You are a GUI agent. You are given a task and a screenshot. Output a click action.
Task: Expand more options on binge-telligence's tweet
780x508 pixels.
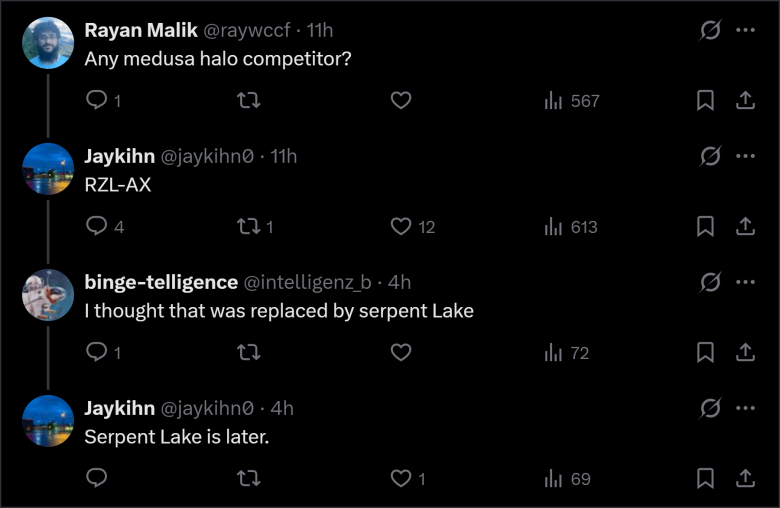pyautogui.click(x=745, y=282)
